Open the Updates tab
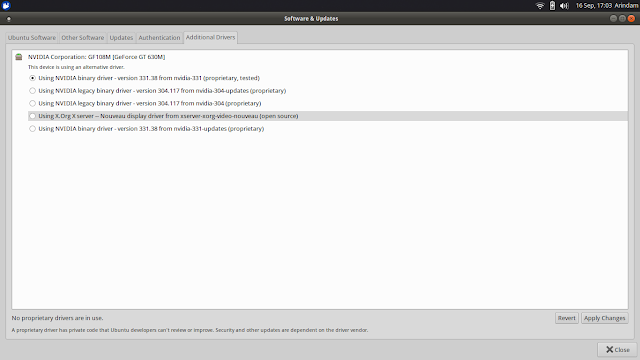This screenshot has width=640, height=360. click(x=121, y=38)
